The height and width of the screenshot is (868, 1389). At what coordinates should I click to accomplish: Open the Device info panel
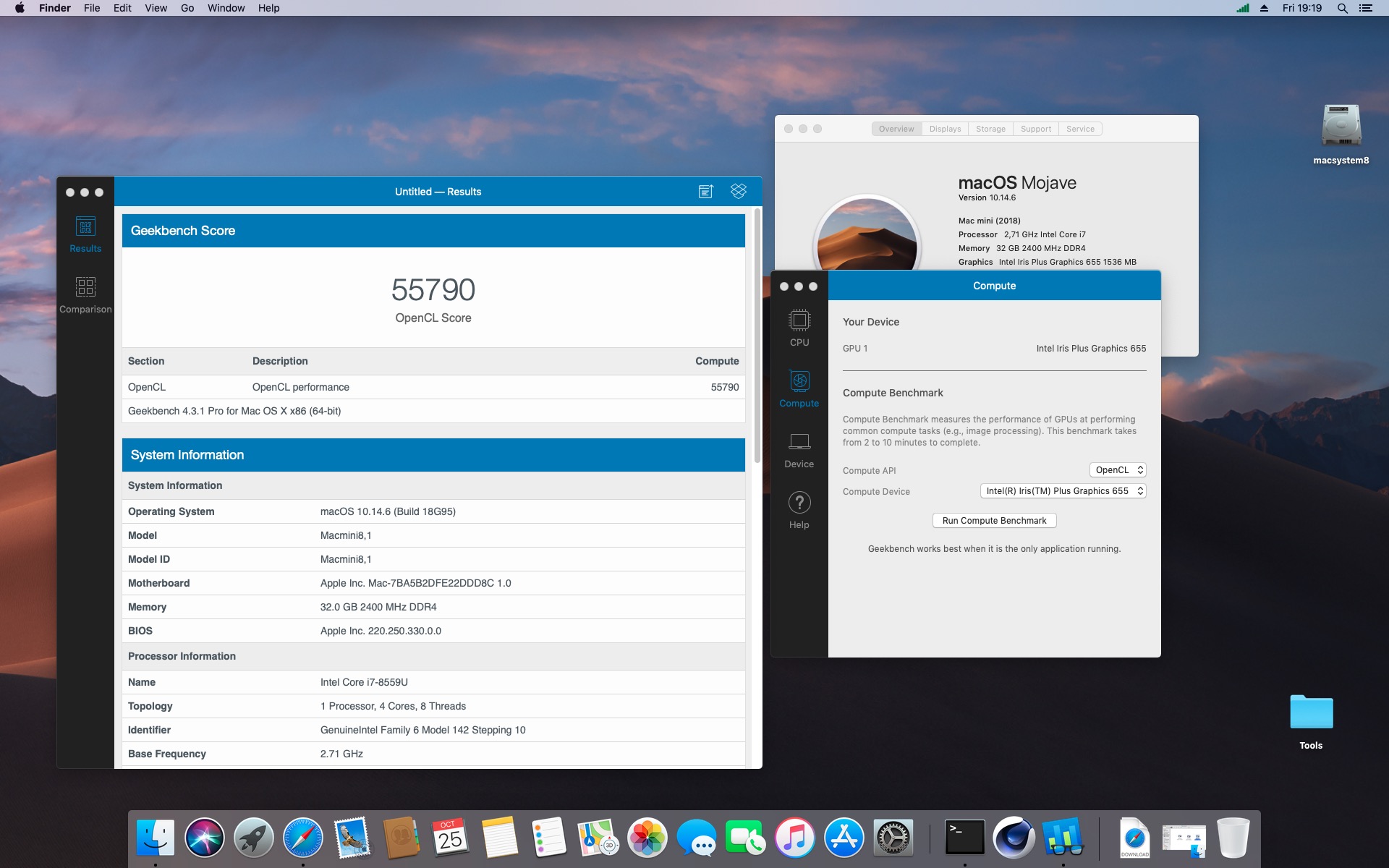coord(799,449)
